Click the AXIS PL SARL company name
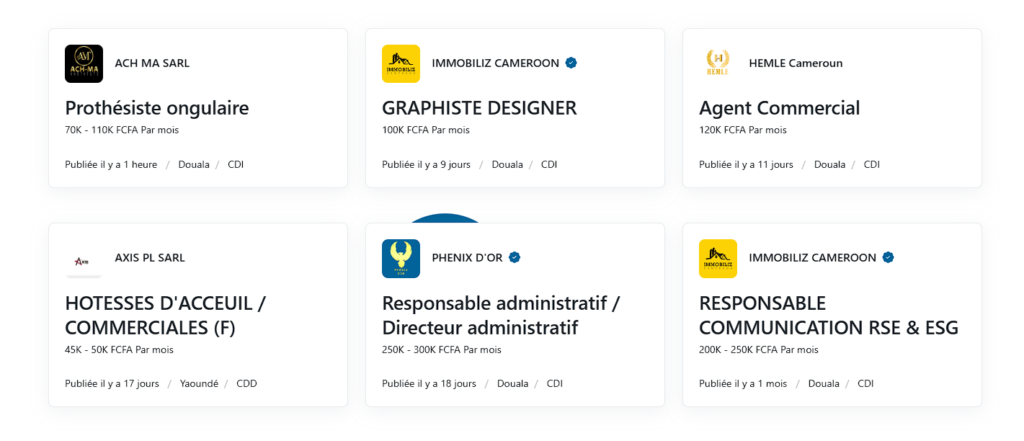 (150, 257)
